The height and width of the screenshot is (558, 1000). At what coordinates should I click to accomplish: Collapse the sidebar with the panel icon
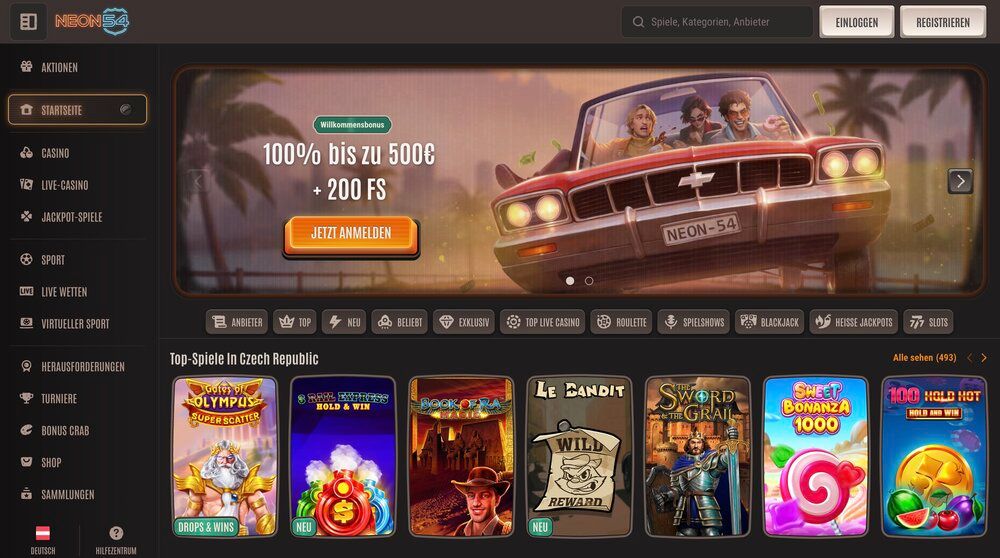[28, 22]
